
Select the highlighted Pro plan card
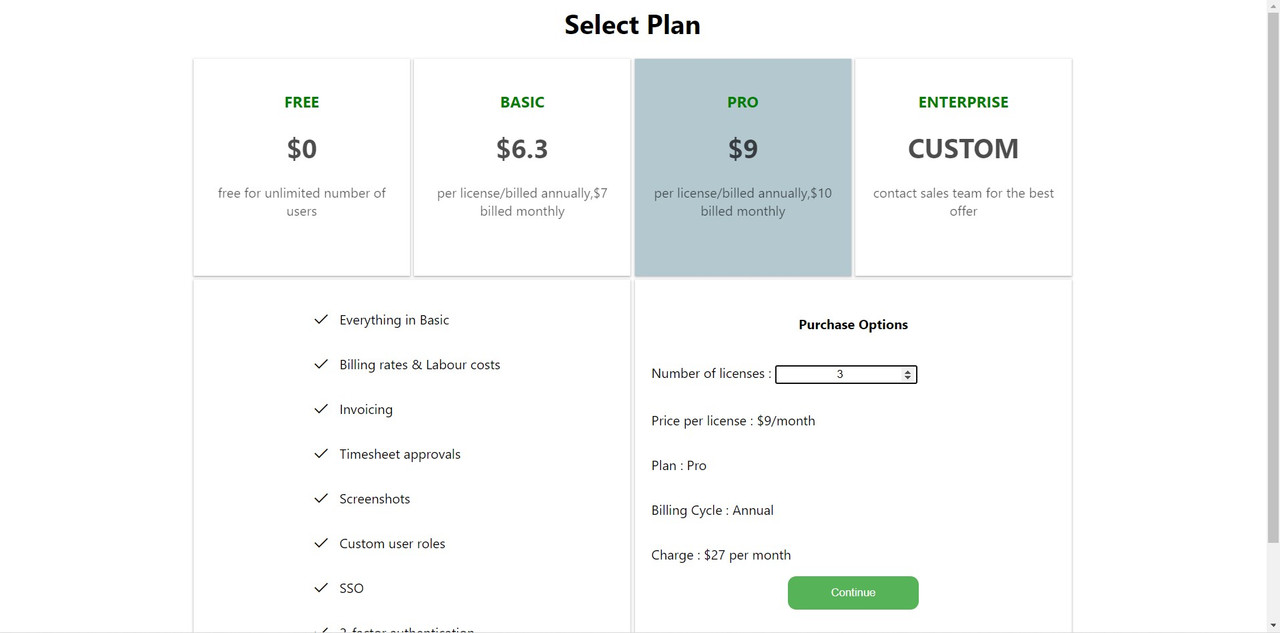[743, 167]
